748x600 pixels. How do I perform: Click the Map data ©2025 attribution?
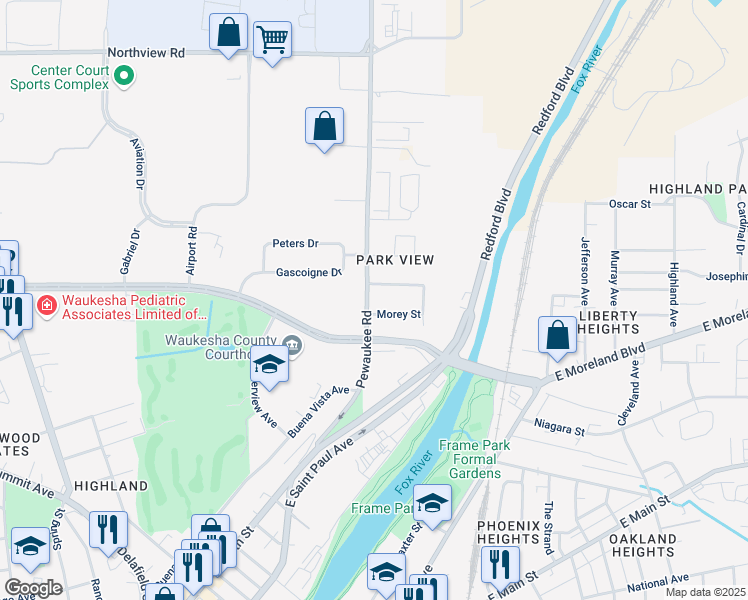point(706,592)
